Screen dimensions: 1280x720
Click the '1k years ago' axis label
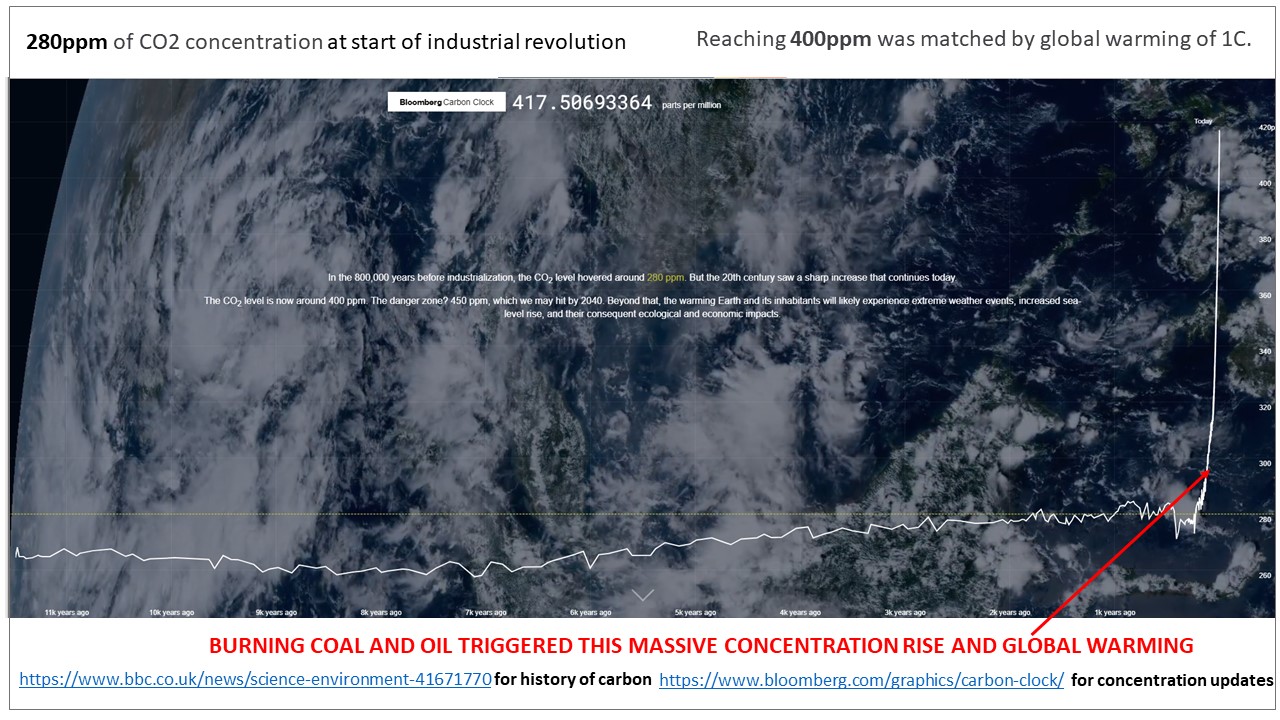pyautogui.click(x=1115, y=612)
